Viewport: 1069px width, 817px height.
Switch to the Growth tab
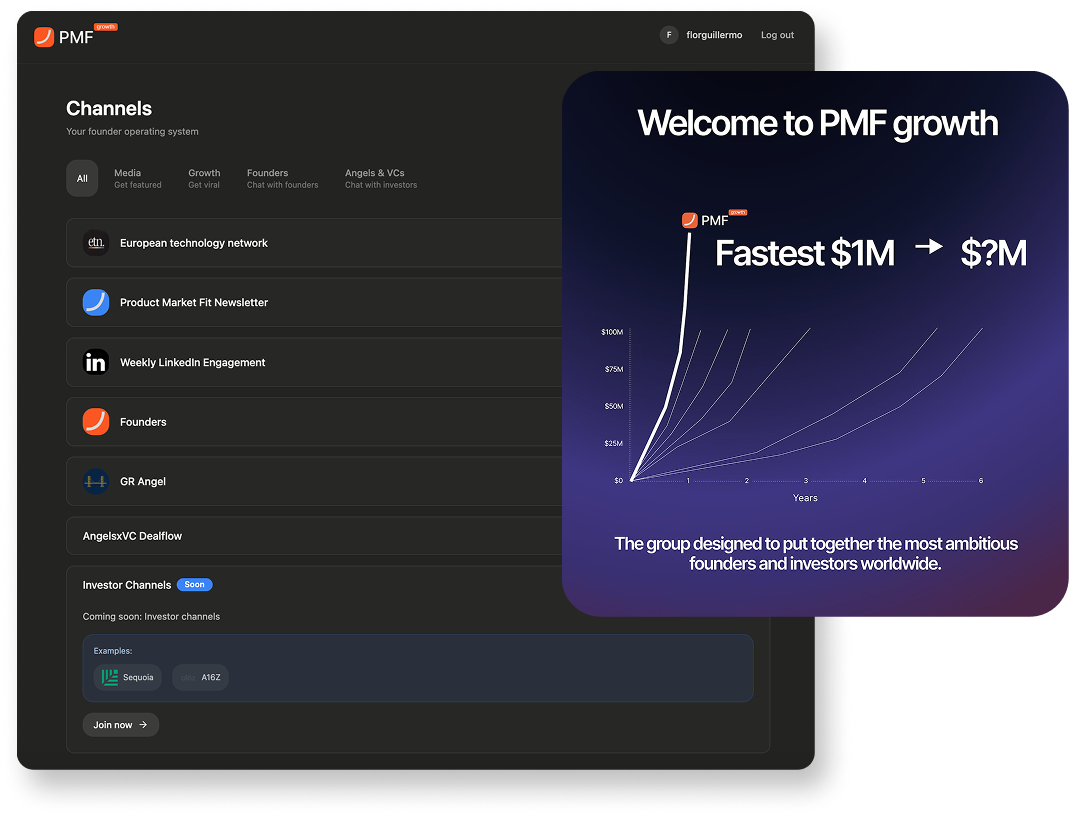pos(204,179)
